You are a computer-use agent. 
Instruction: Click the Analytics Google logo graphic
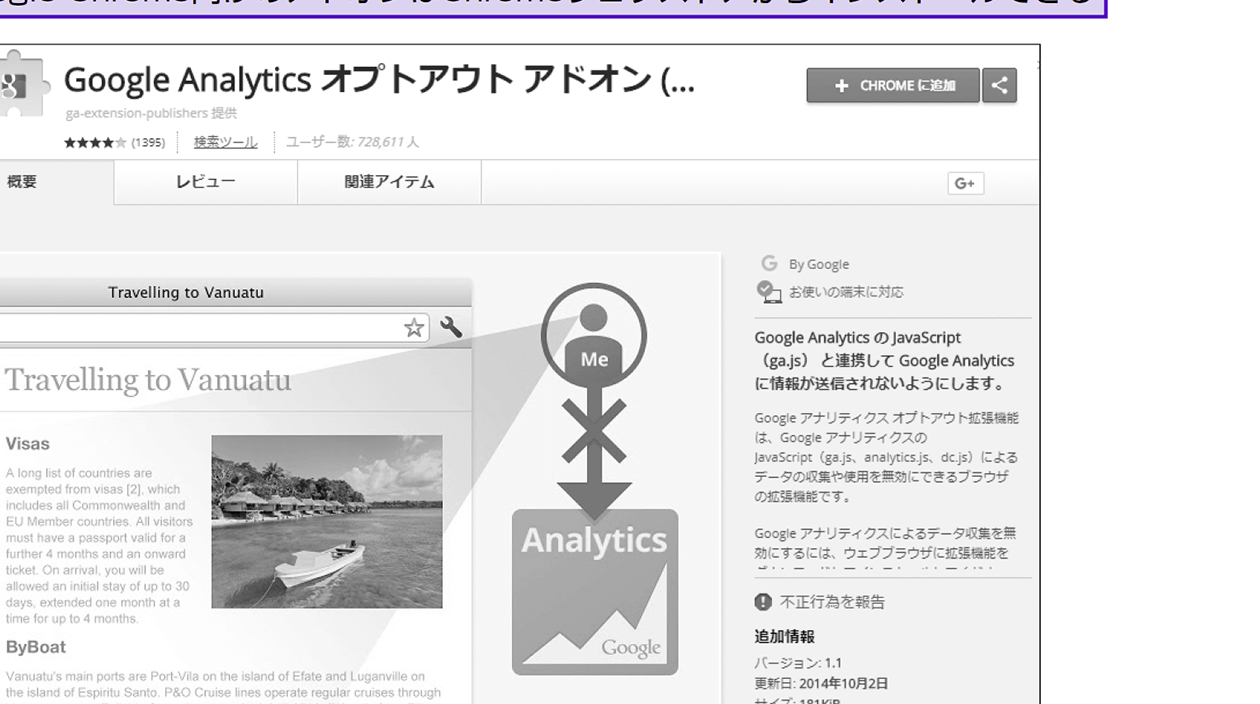595,592
